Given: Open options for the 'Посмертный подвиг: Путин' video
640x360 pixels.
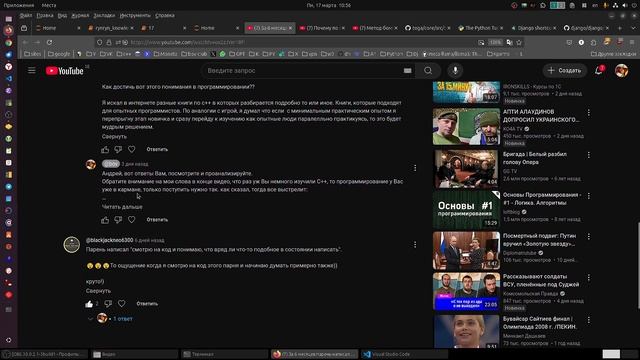Looking at the screenshot, I should (589, 236).
